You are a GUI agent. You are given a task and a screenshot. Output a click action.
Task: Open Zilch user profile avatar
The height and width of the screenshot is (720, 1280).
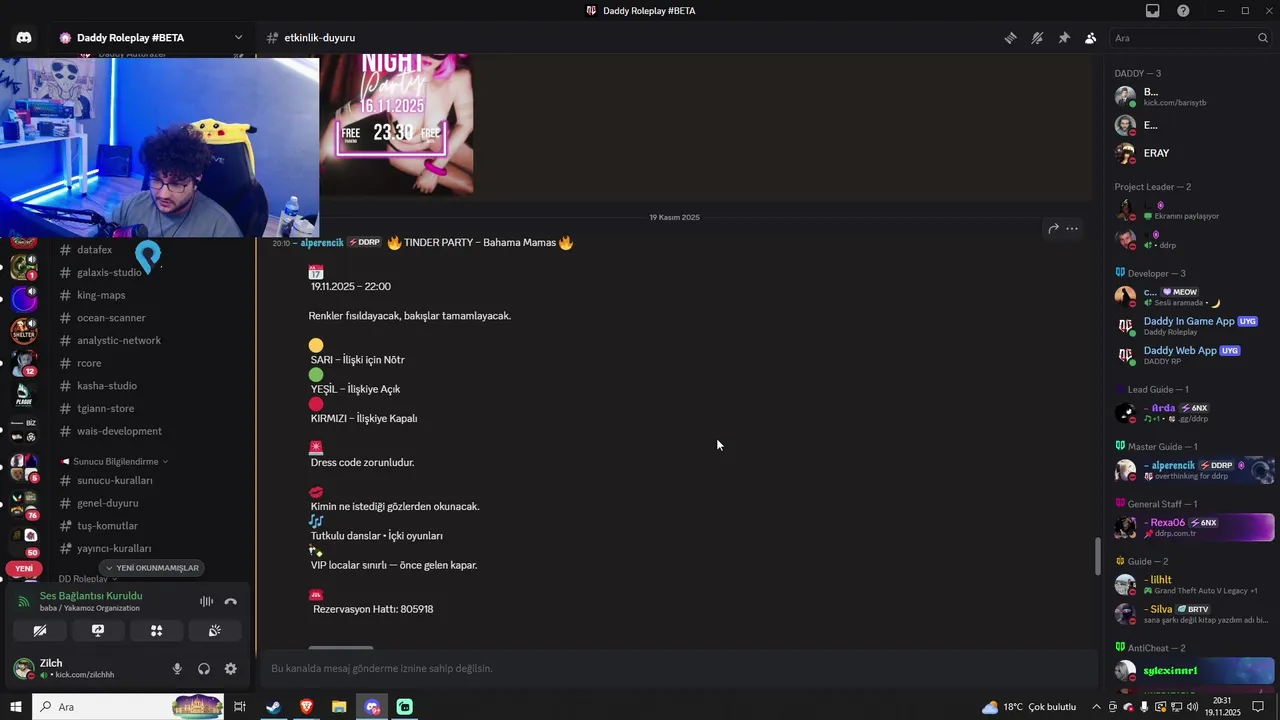[x=24, y=668]
